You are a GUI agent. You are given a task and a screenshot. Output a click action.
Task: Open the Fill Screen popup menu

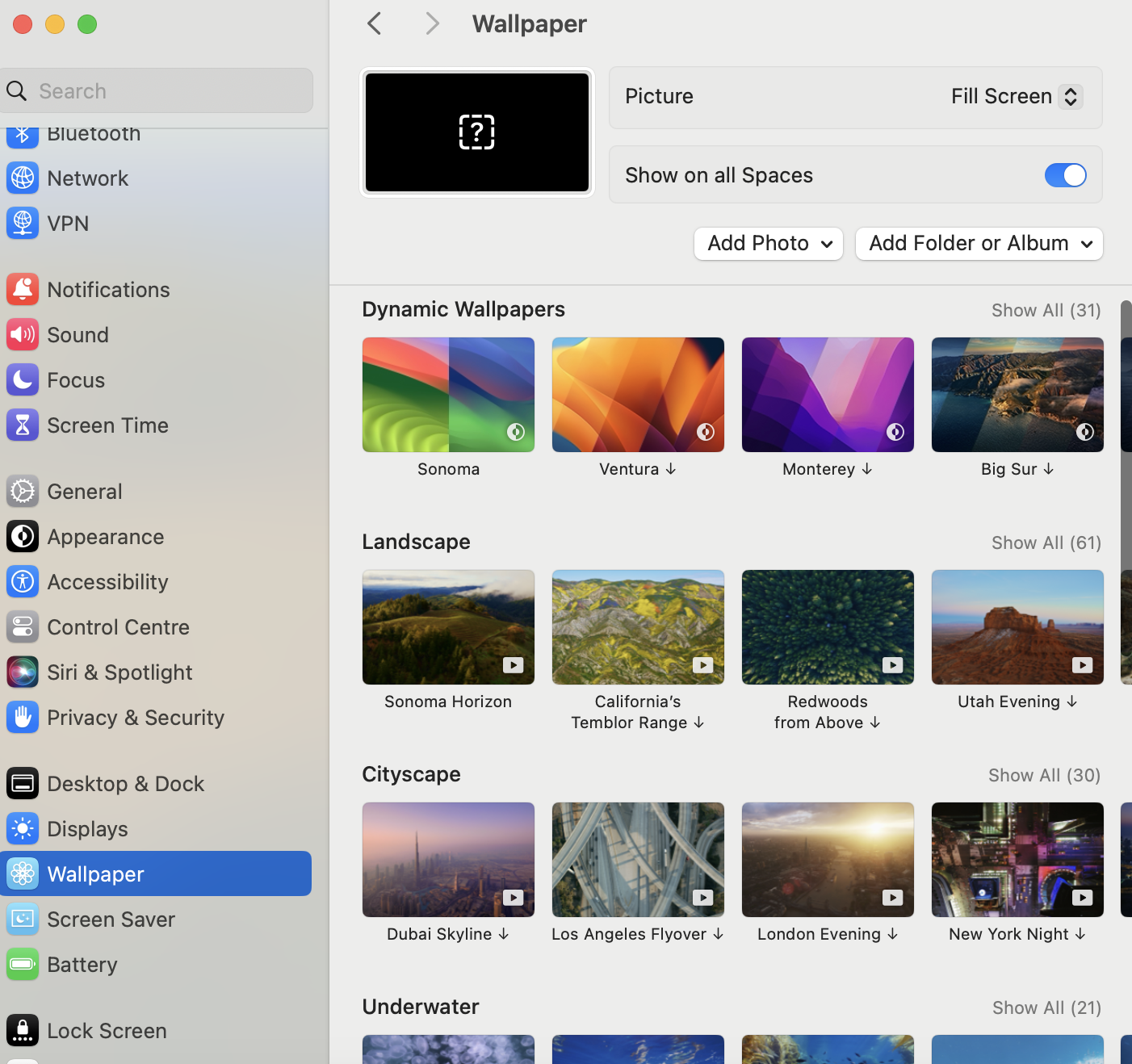pyautogui.click(x=1016, y=97)
